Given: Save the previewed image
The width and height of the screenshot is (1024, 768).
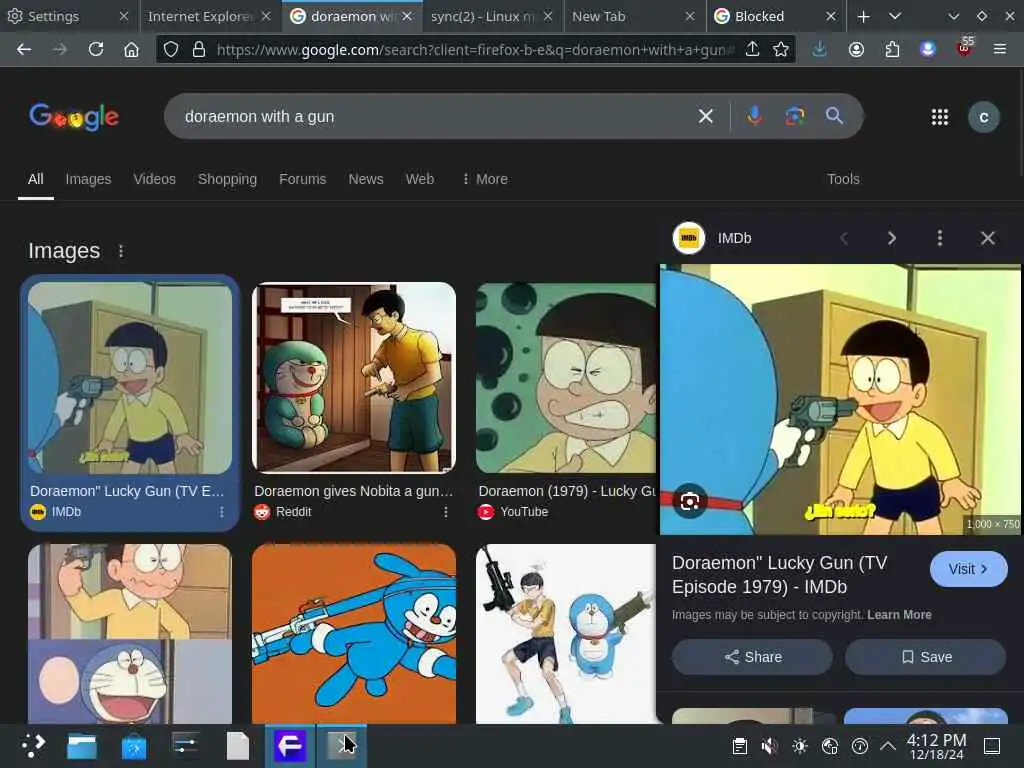Looking at the screenshot, I should click(x=925, y=657).
